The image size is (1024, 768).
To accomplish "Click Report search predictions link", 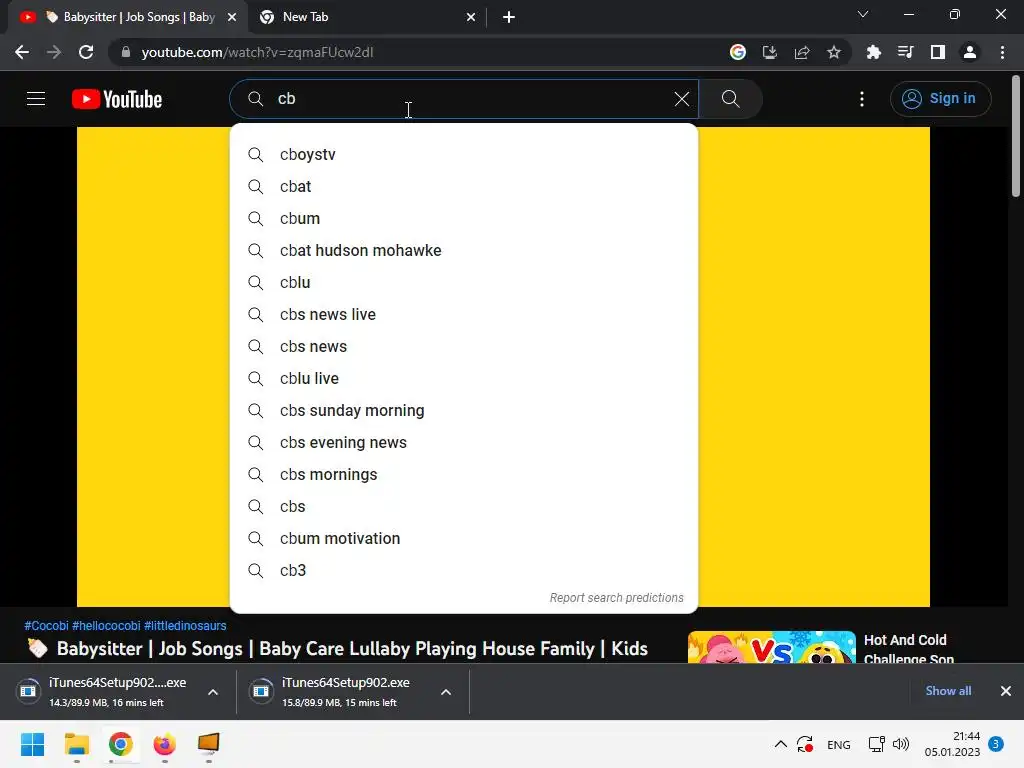I will (616, 598).
